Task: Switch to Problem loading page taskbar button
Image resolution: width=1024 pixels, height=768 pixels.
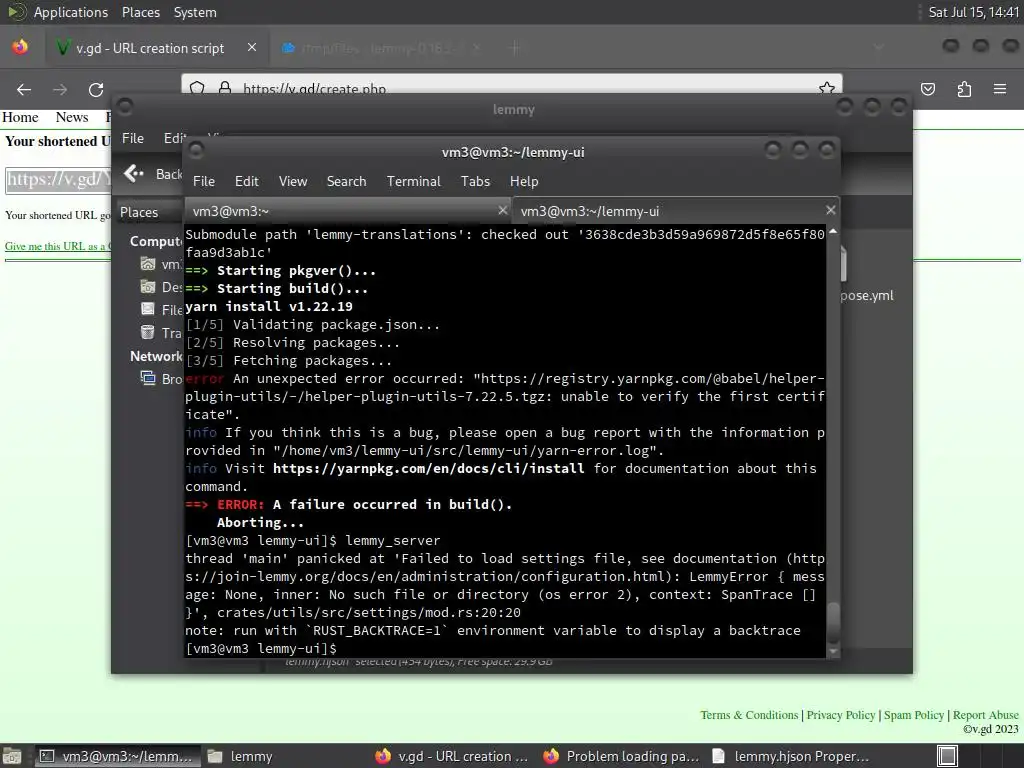Action: coord(621,756)
